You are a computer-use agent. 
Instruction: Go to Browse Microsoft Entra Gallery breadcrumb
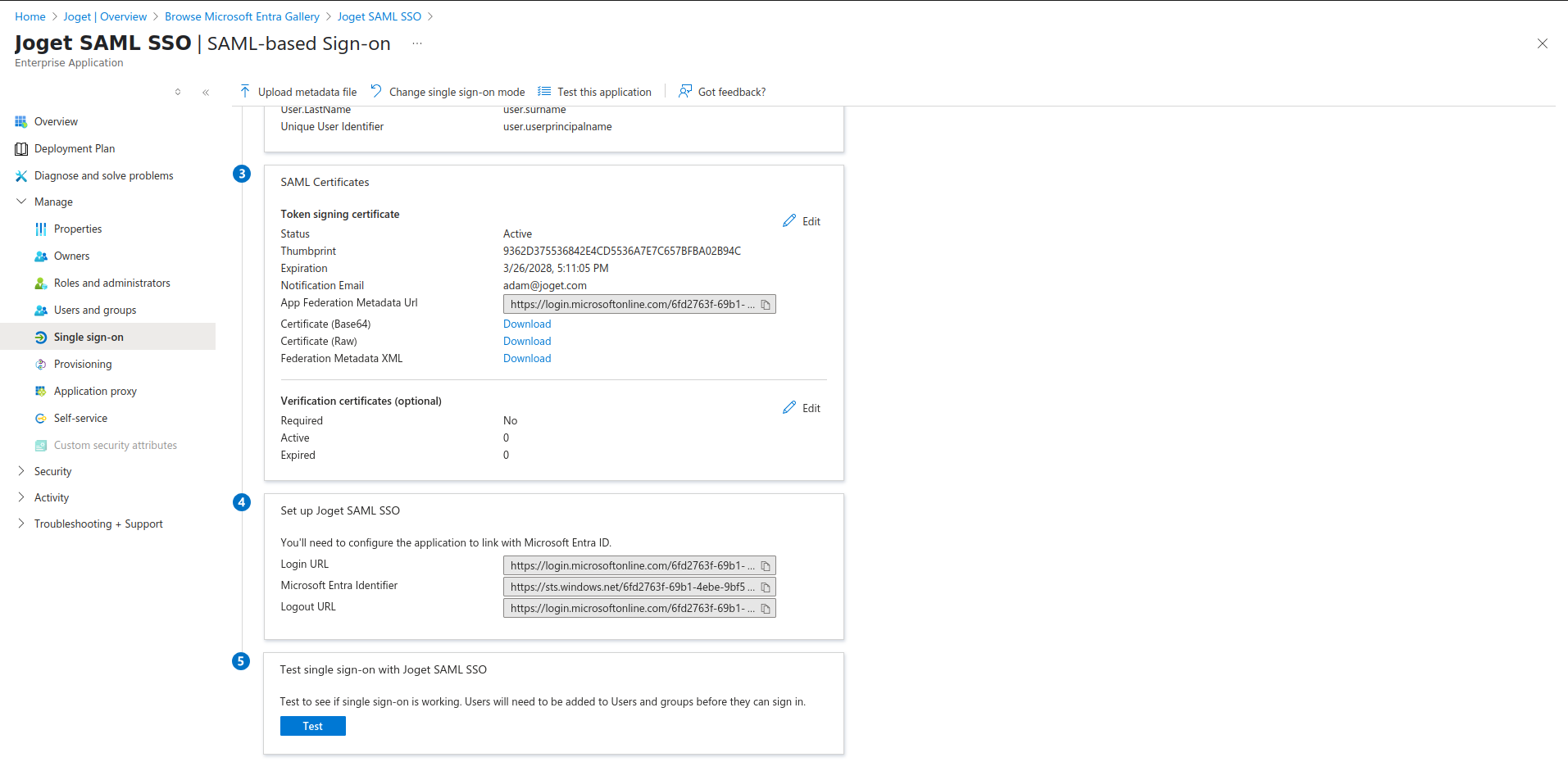pos(242,16)
